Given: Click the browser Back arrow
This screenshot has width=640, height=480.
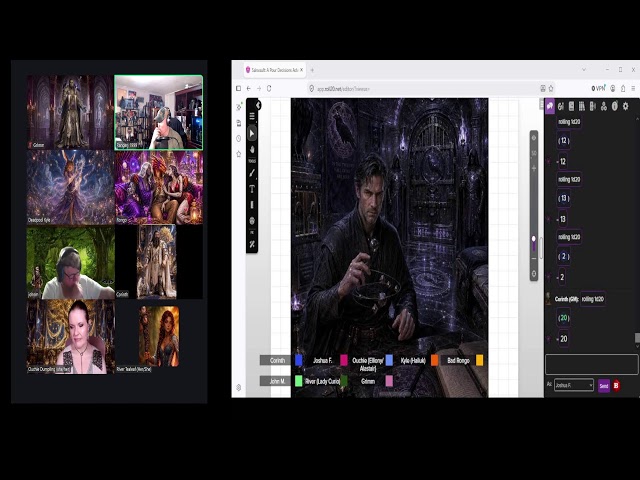Looking at the screenshot, I should click(x=249, y=88).
